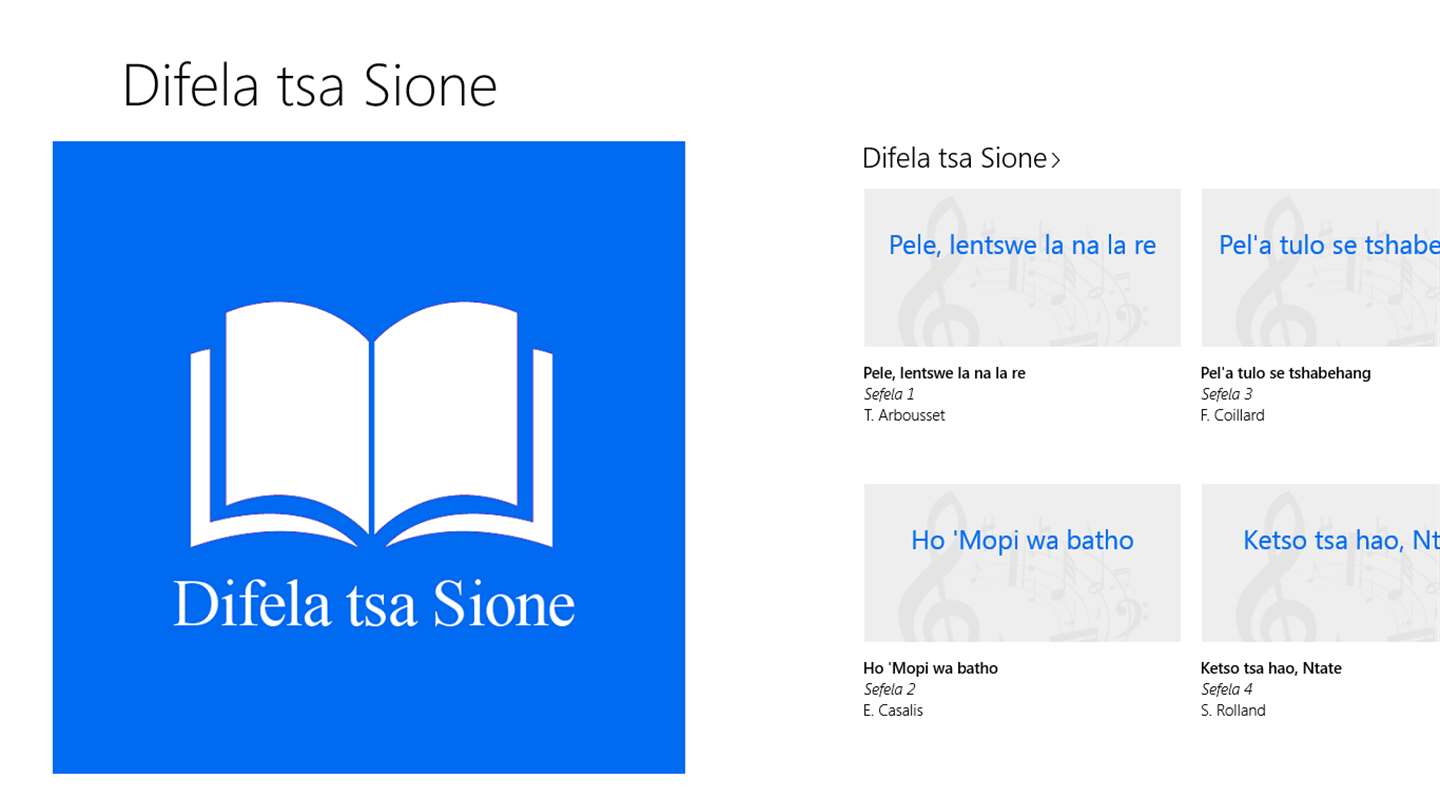The width and height of the screenshot is (1440, 810).
Task: Expand section with the chevron beside Difela tsa Sione
Action: point(1056,159)
